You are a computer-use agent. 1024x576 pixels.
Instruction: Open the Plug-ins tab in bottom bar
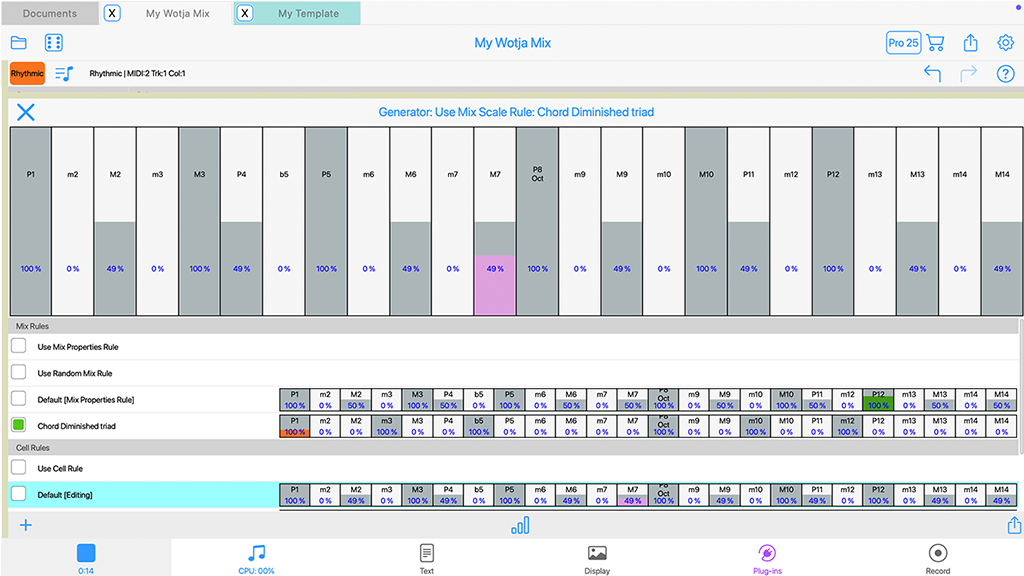[768, 558]
